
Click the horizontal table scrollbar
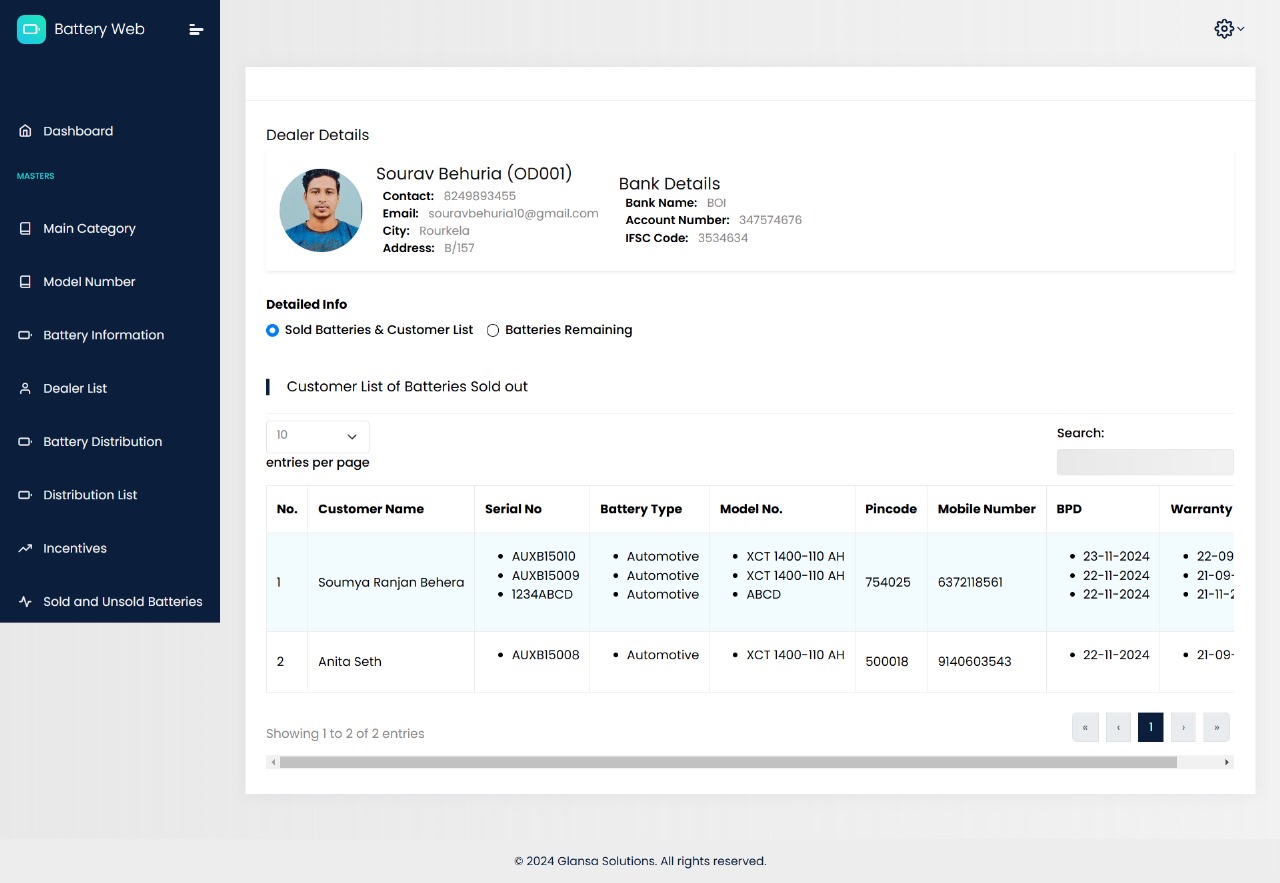coord(728,762)
